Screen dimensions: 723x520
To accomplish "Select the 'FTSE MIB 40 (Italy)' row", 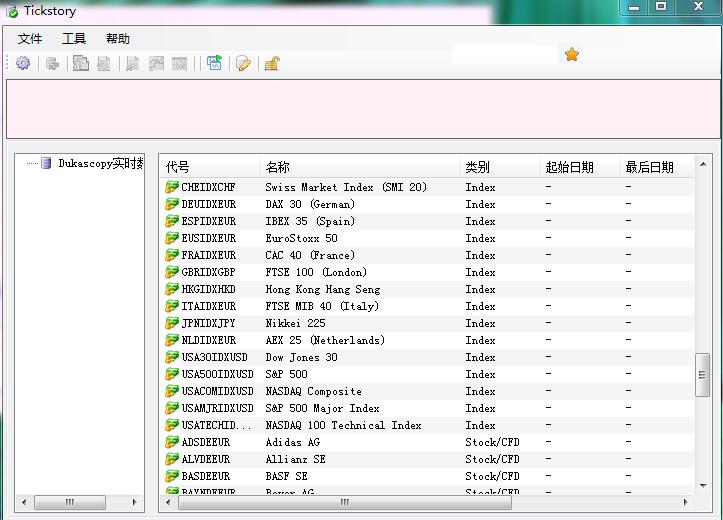I will click(427, 306).
